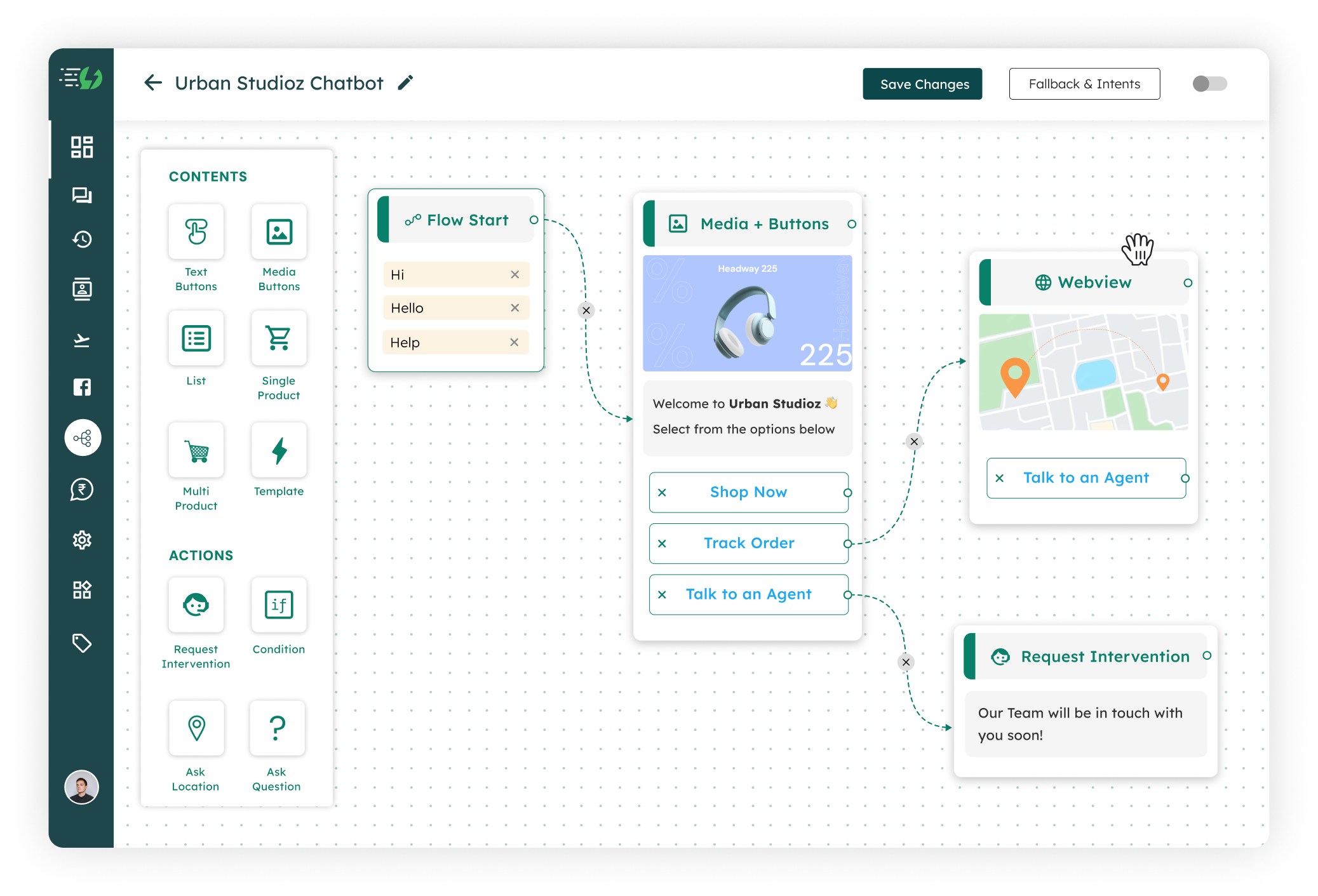
Task: Click the app logo at top left
Action: click(81, 78)
